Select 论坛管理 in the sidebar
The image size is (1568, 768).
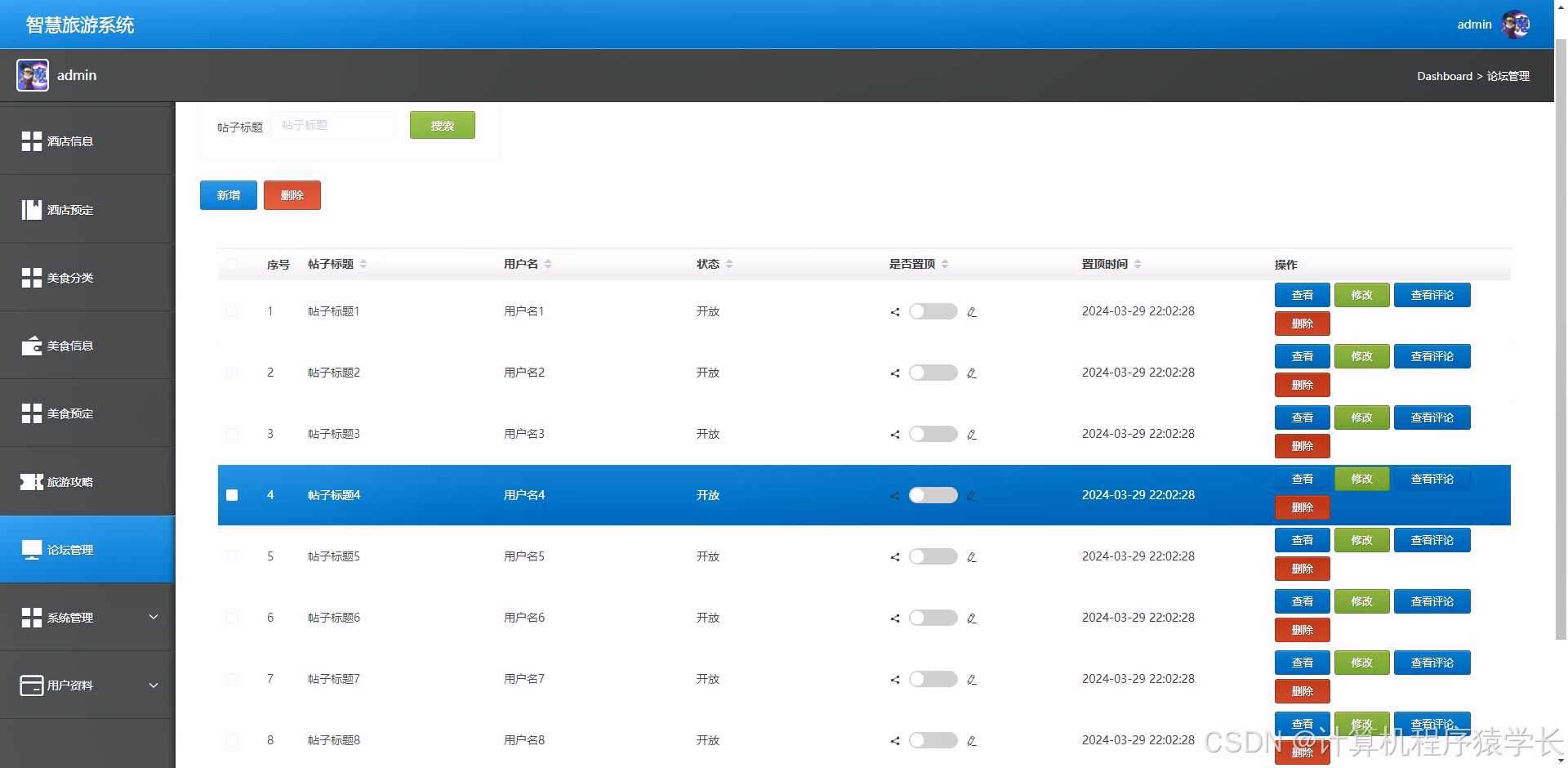(x=87, y=550)
